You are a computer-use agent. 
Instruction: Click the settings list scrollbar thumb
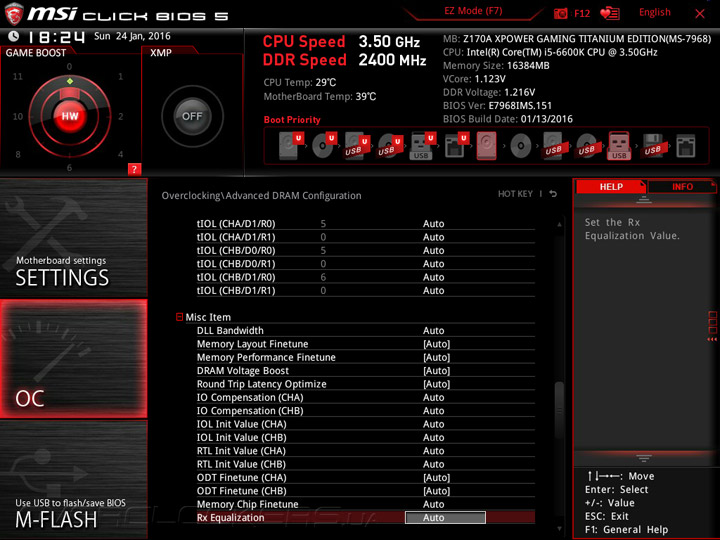point(559,409)
